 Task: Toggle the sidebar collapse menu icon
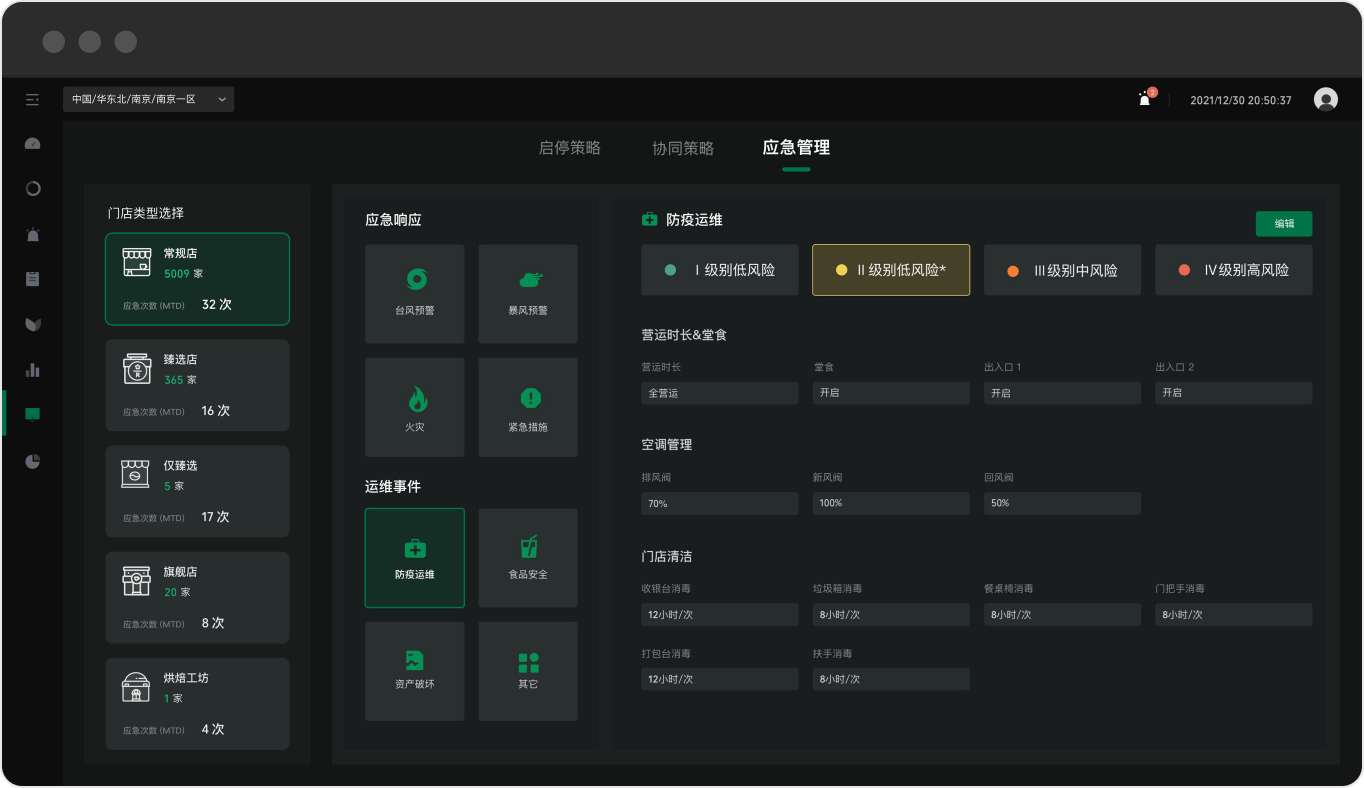pos(33,100)
